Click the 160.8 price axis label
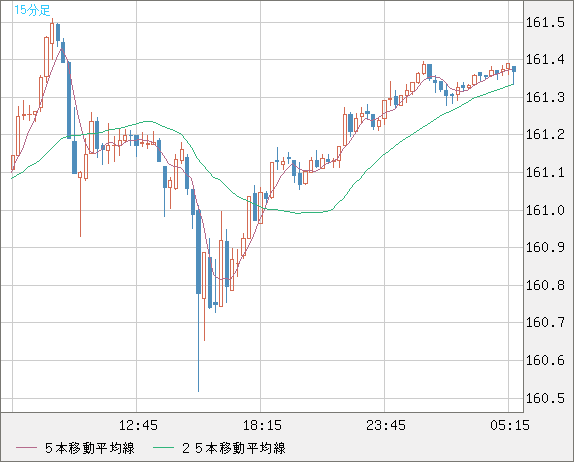This screenshot has height=462, width=574. 545,285
